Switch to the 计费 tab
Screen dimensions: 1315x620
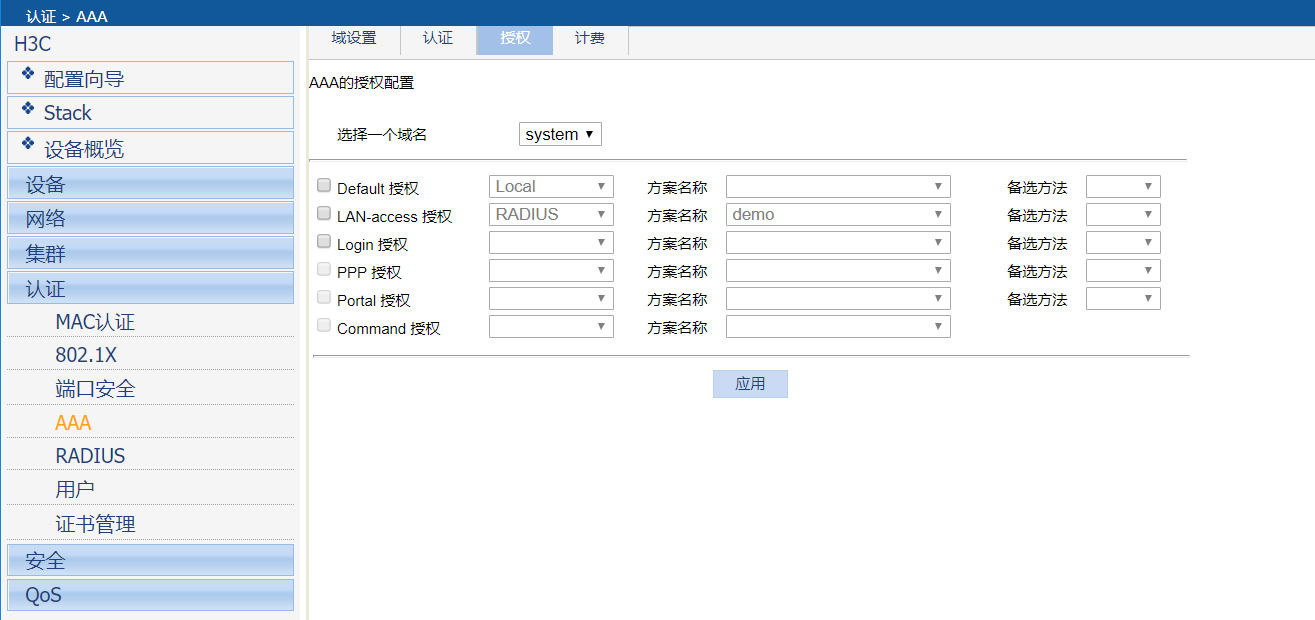[x=590, y=38]
